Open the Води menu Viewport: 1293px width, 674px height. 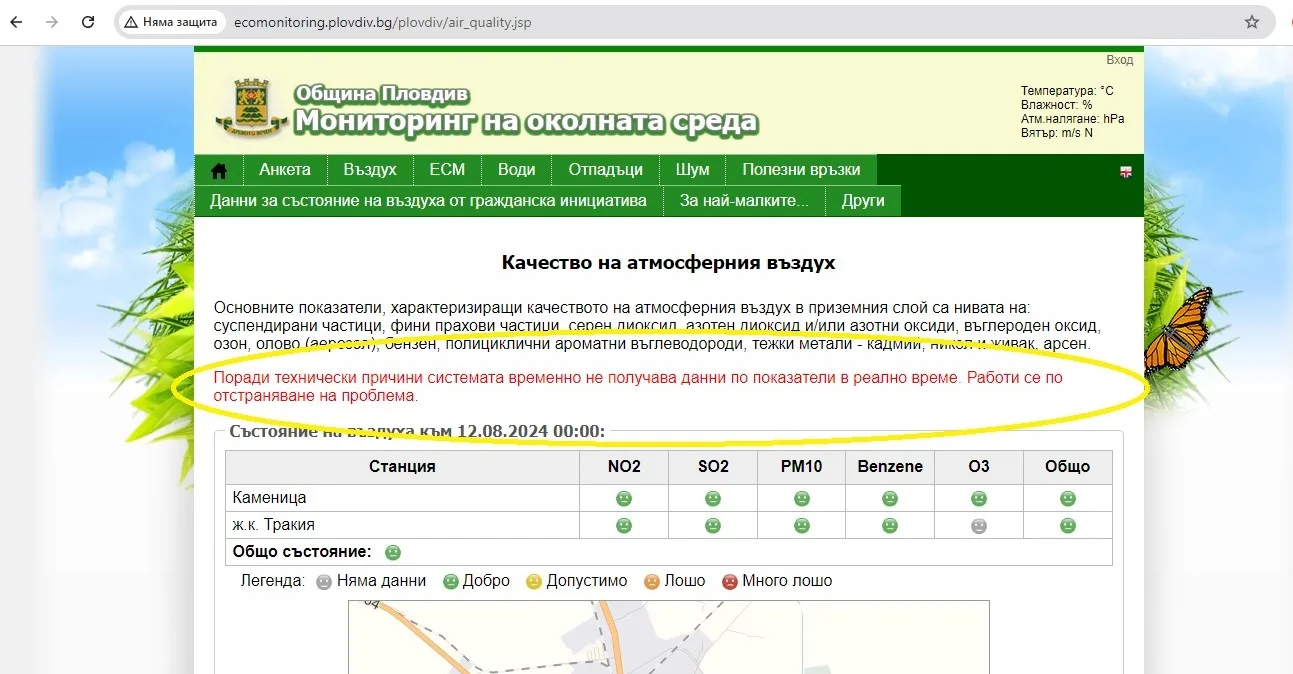pyautogui.click(x=517, y=170)
